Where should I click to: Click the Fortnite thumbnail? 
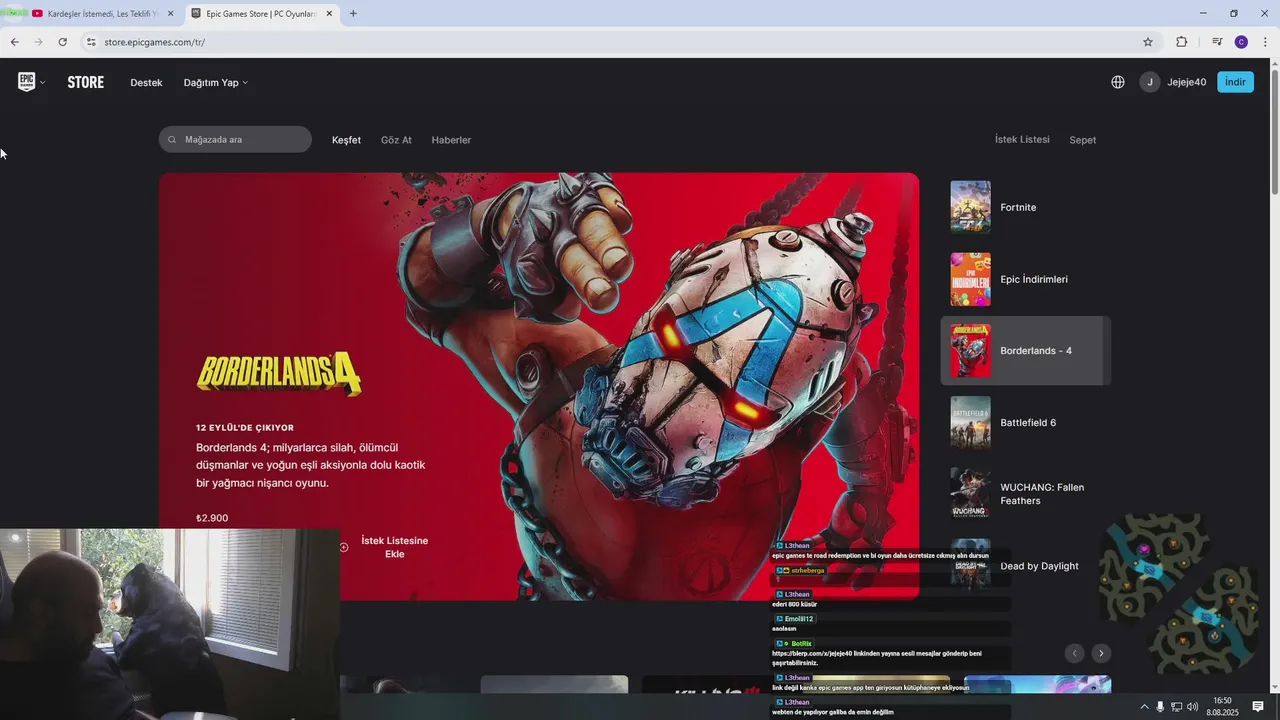click(x=970, y=207)
